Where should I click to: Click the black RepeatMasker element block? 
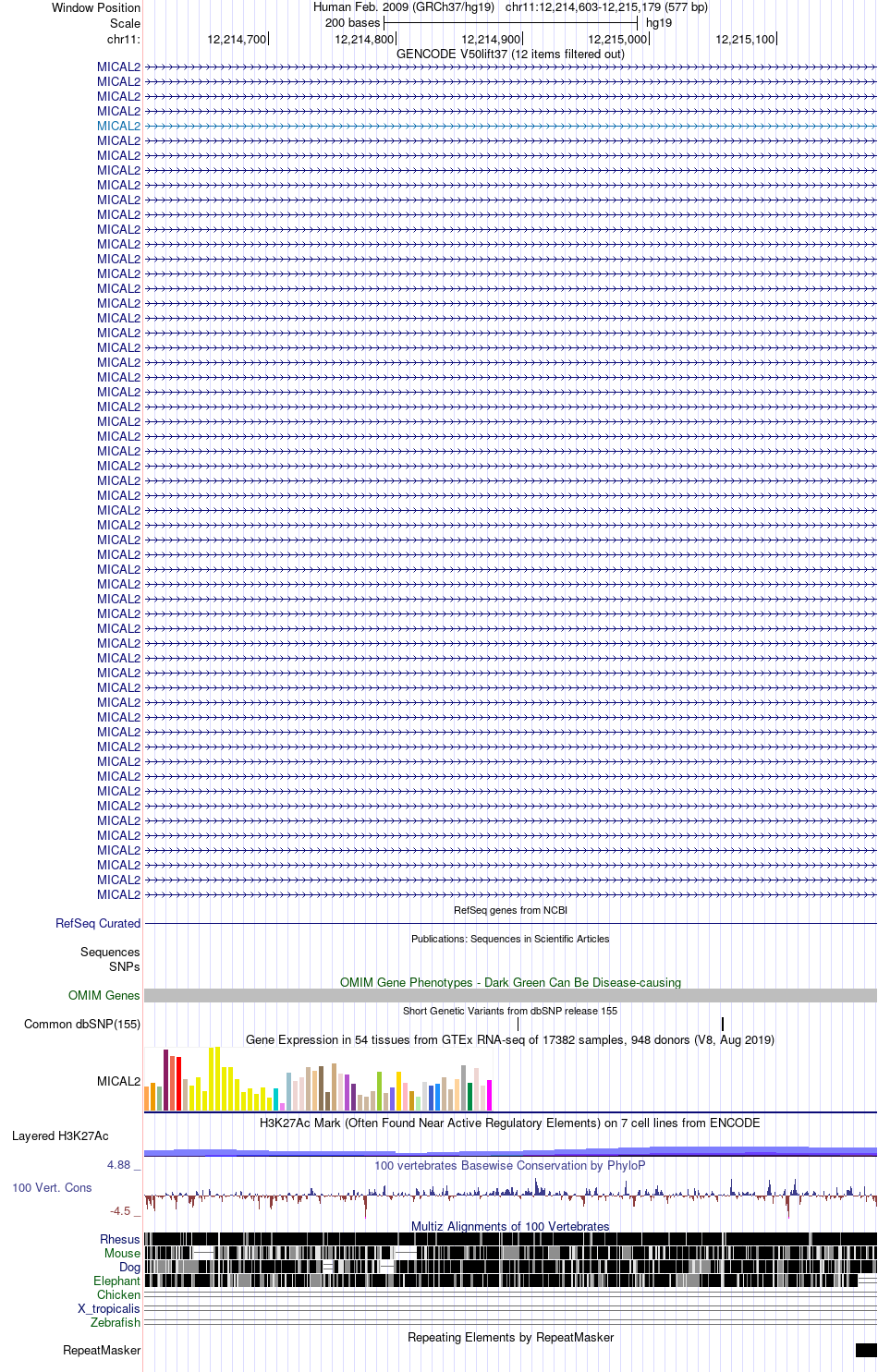click(x=866, y=1350)
